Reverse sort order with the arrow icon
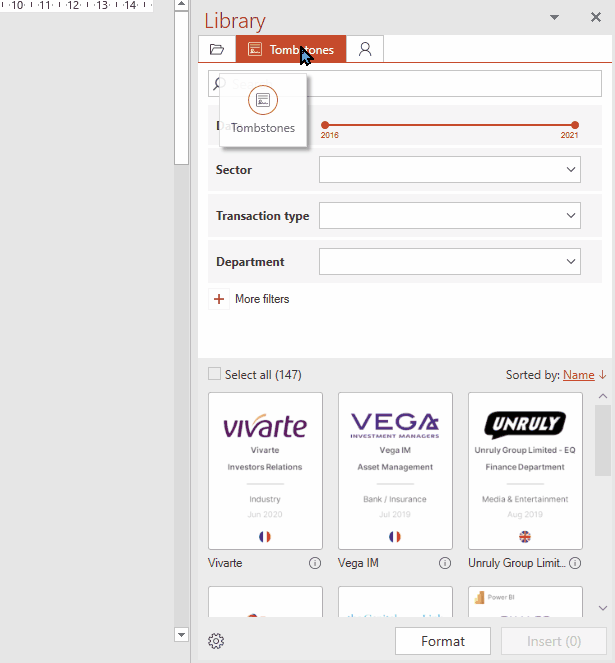The width and height of the screenshot is (615, 663). 603,375
